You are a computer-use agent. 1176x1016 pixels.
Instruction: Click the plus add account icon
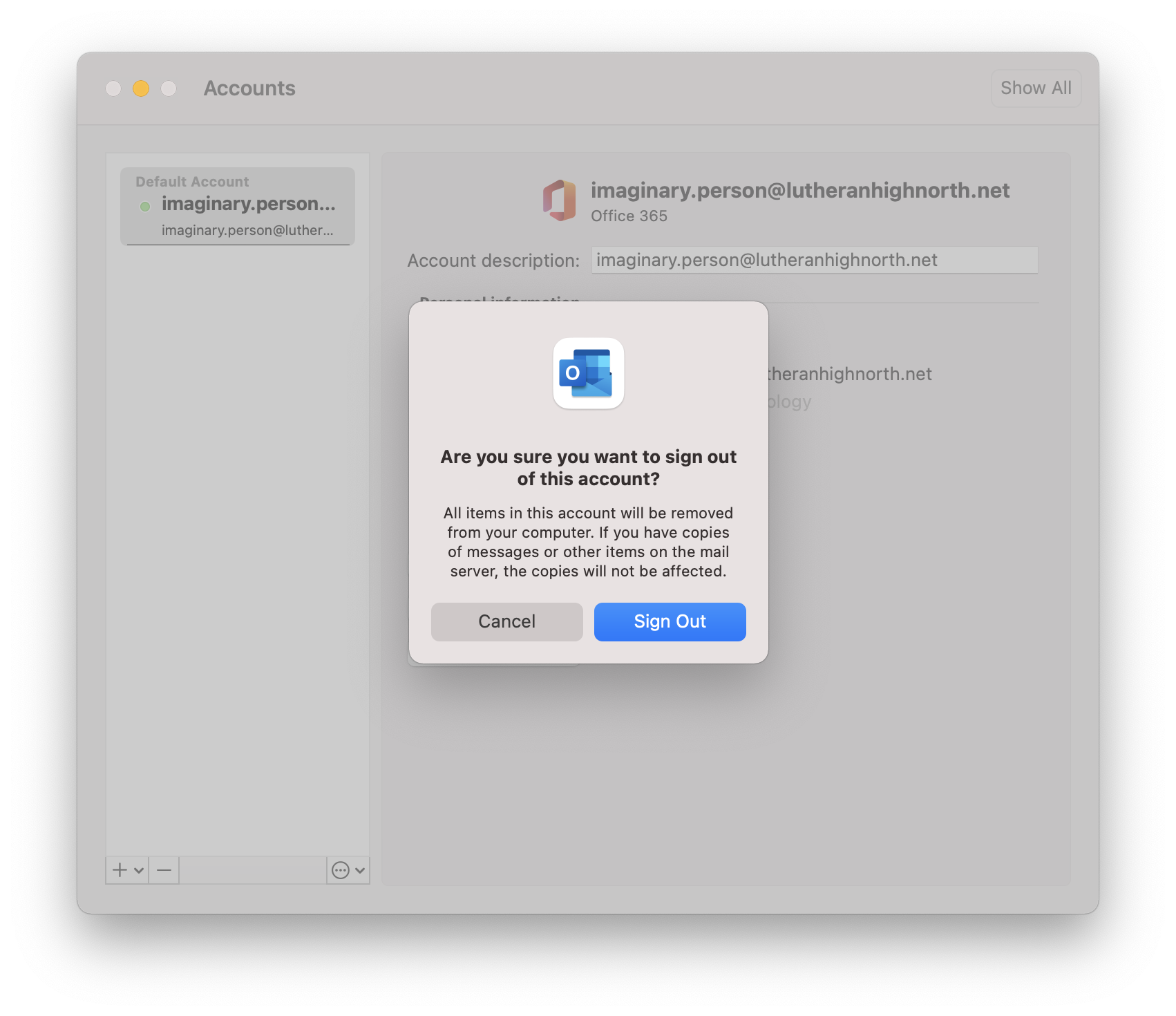point(120,869)
